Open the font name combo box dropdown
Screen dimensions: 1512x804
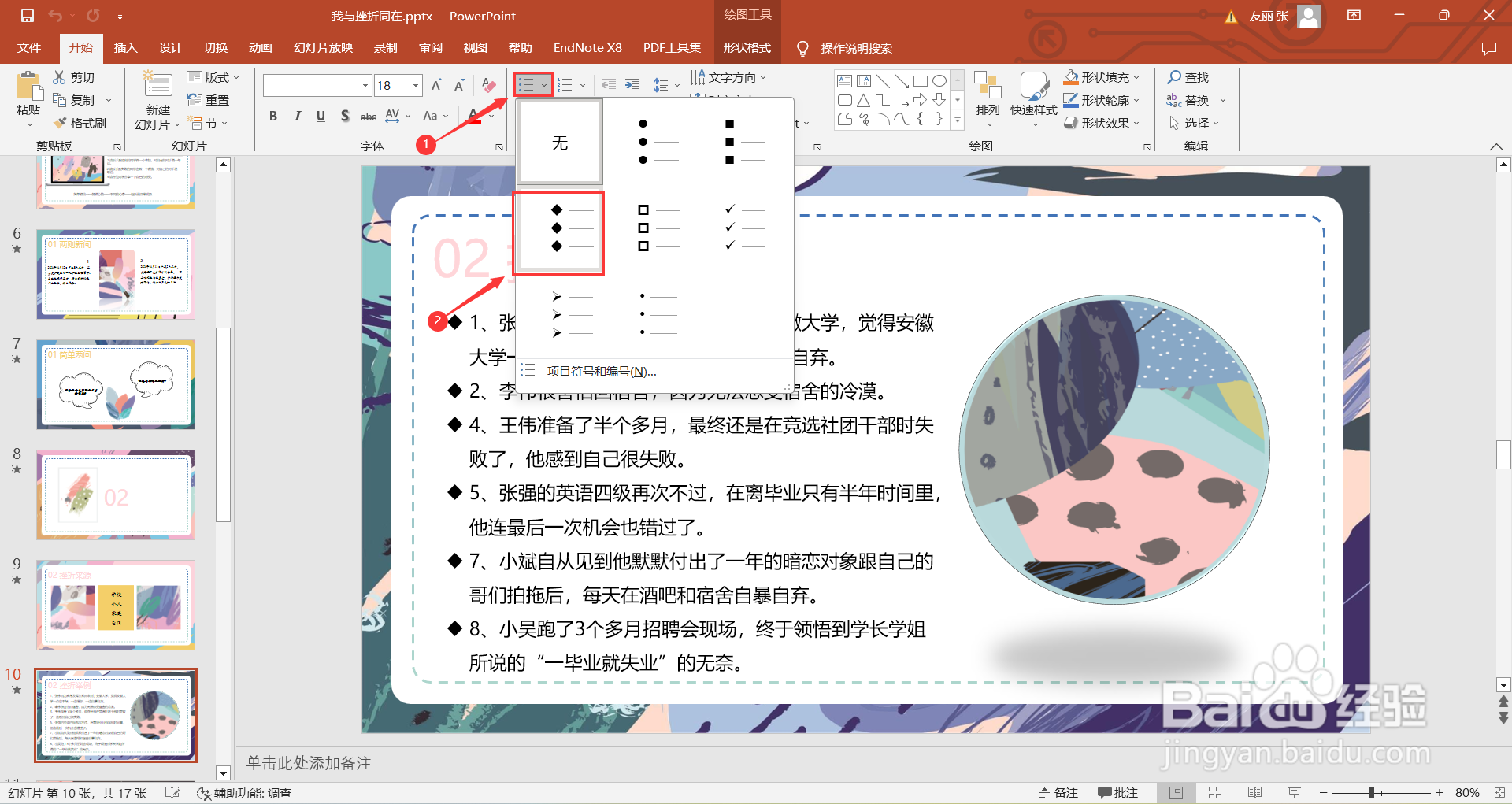pyautogui.click(x=365, y=85)
